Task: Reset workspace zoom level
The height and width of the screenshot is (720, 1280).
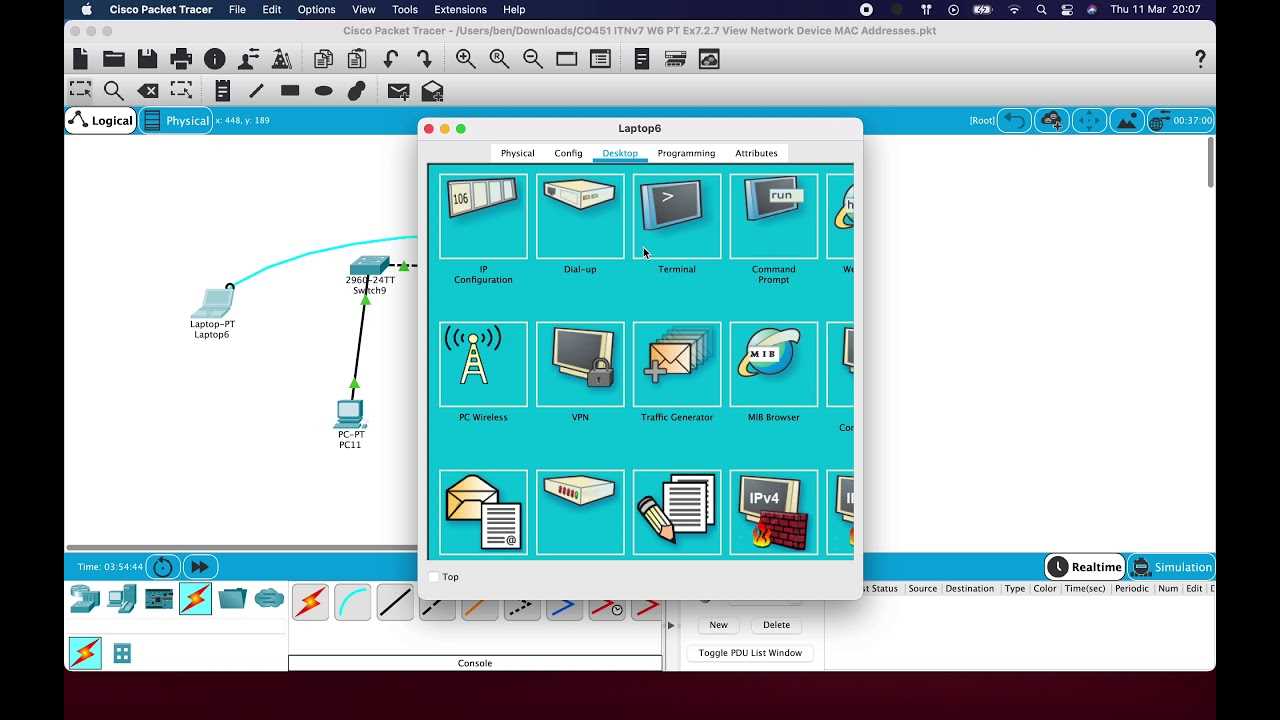Action: tap(499, 59)
